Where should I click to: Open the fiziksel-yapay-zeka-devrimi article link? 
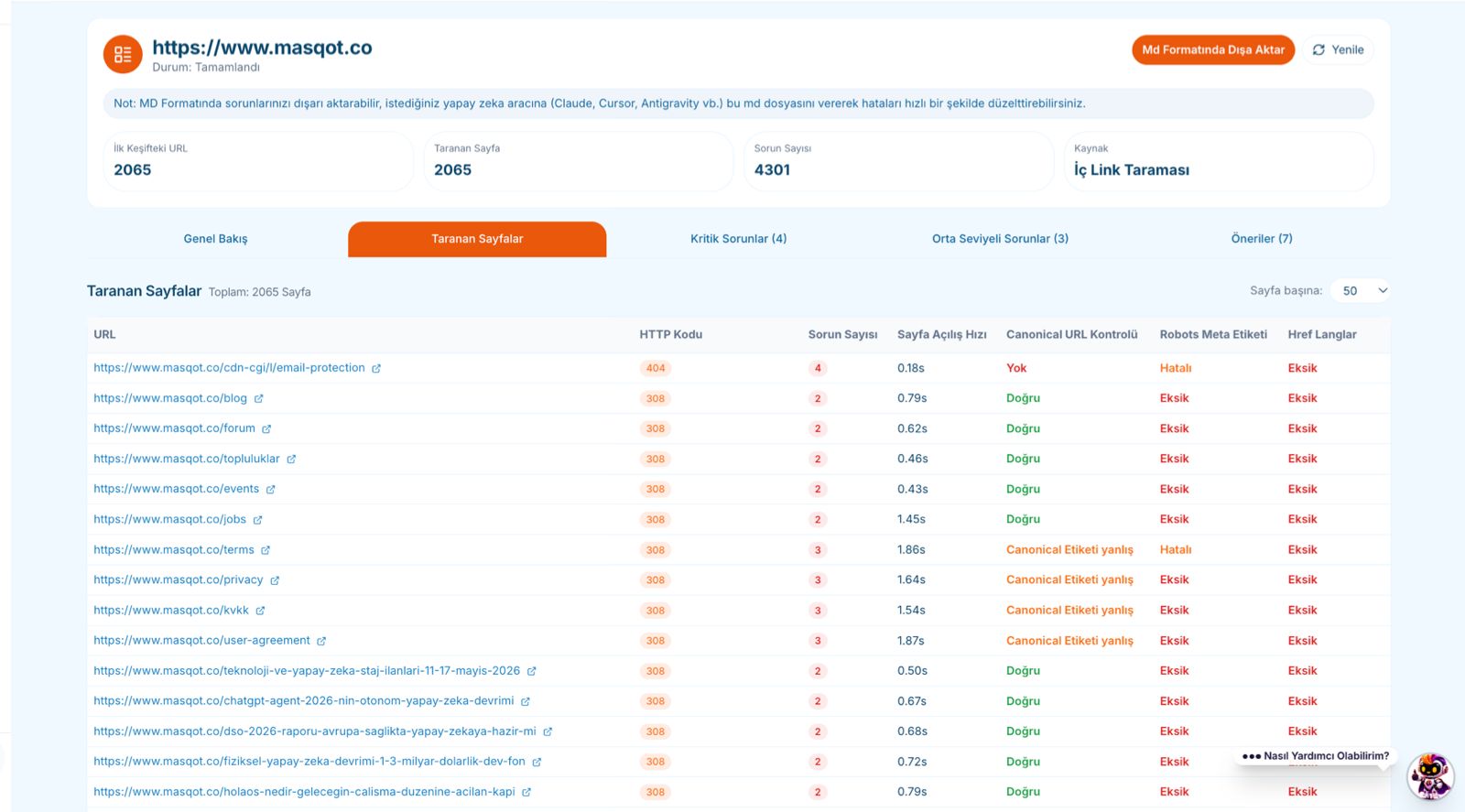(x=309, y=762)
